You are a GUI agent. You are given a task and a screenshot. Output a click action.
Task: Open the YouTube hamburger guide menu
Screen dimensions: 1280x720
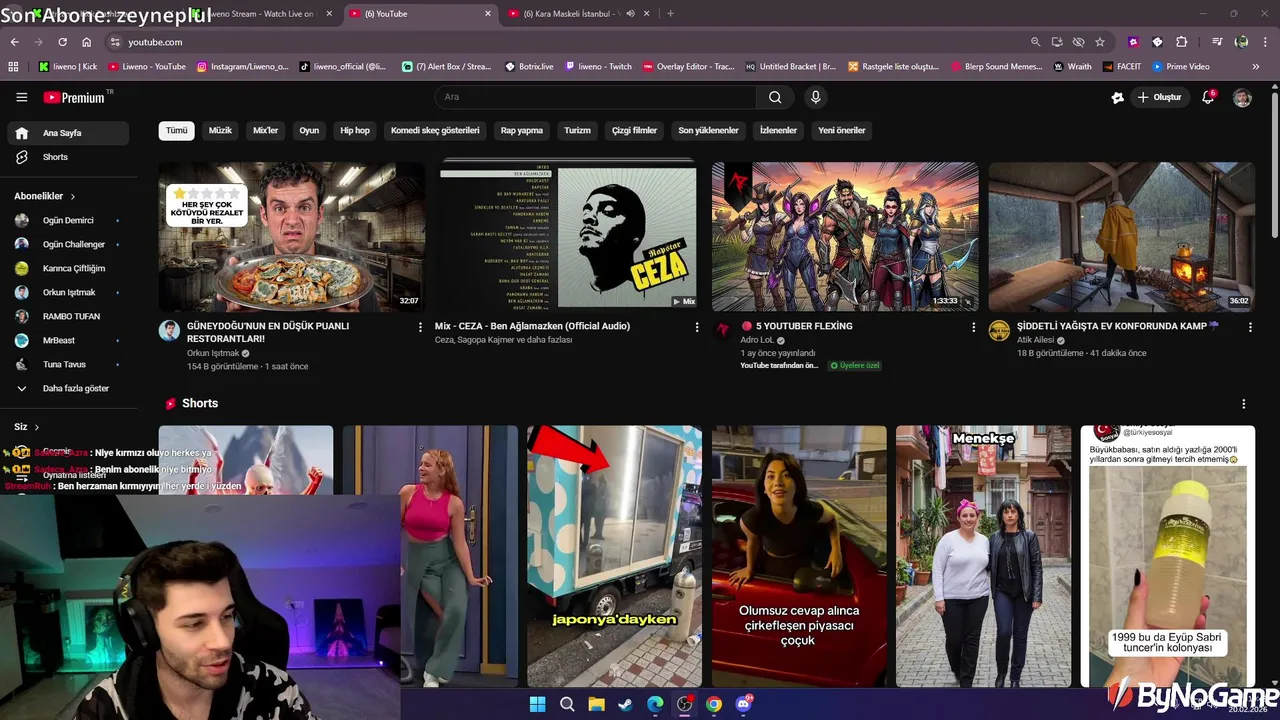tap(21, 97)
